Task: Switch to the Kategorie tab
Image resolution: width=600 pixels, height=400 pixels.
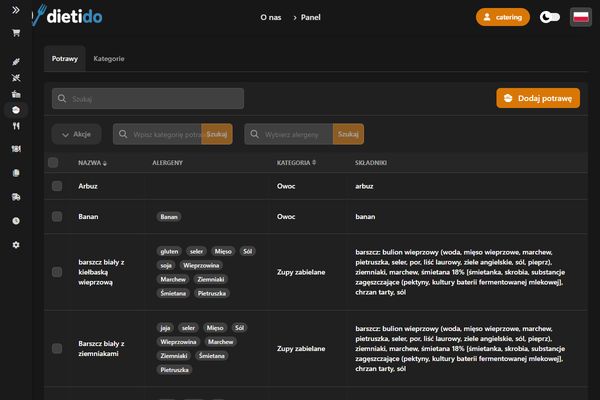Action: click(109, 59)
